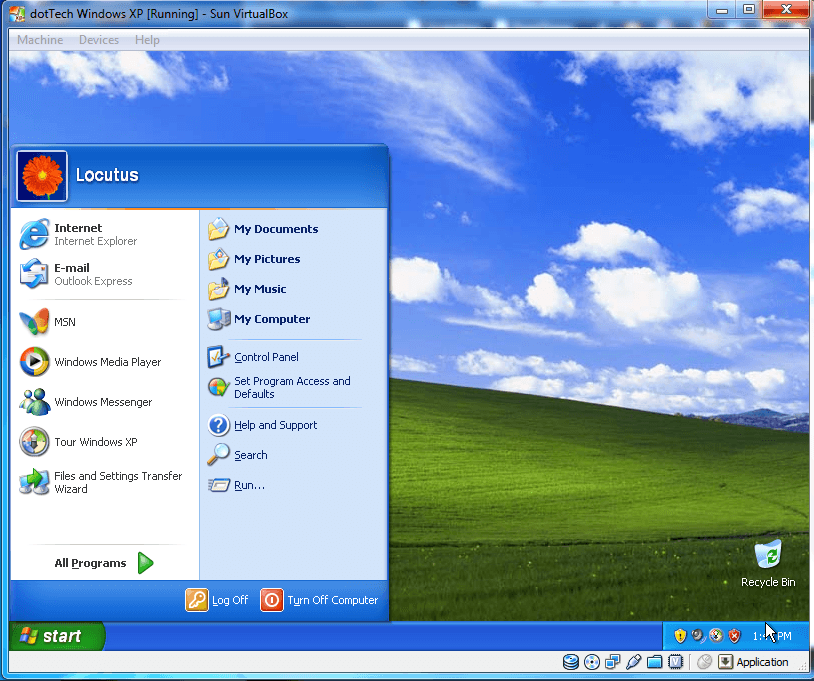Click the Log Off button

pos(217,600)
